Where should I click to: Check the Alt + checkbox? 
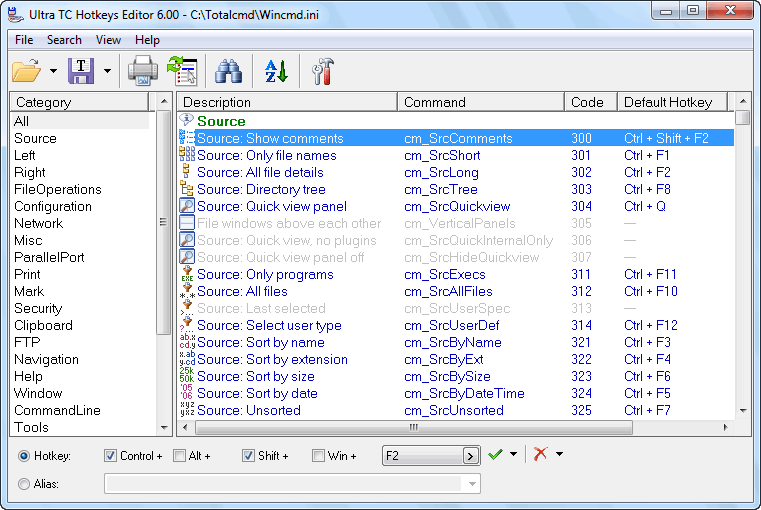coord(180,456)
